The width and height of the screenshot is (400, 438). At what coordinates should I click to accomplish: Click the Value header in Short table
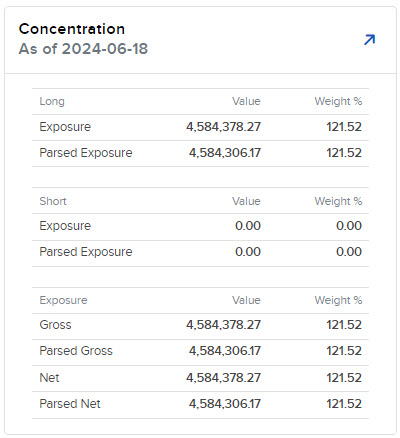point(246,201)
